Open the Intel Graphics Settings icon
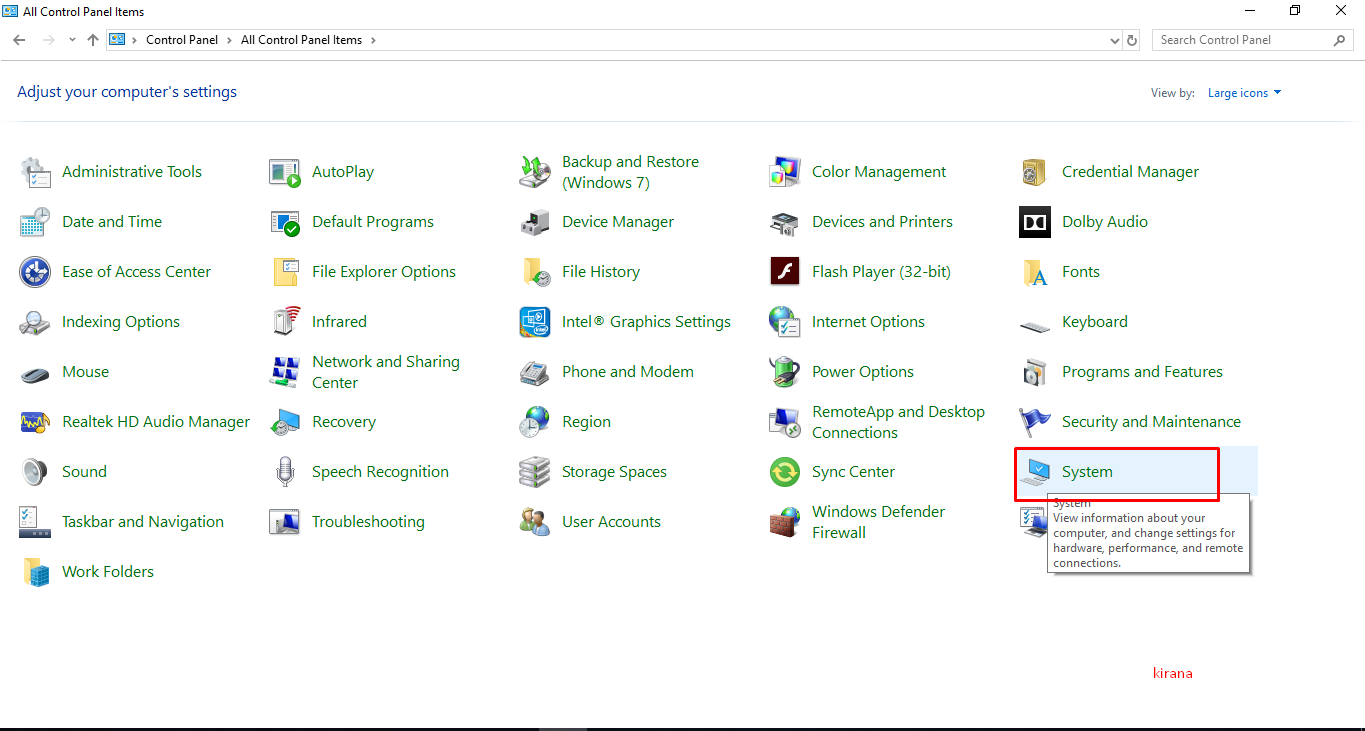 [535, 322]
